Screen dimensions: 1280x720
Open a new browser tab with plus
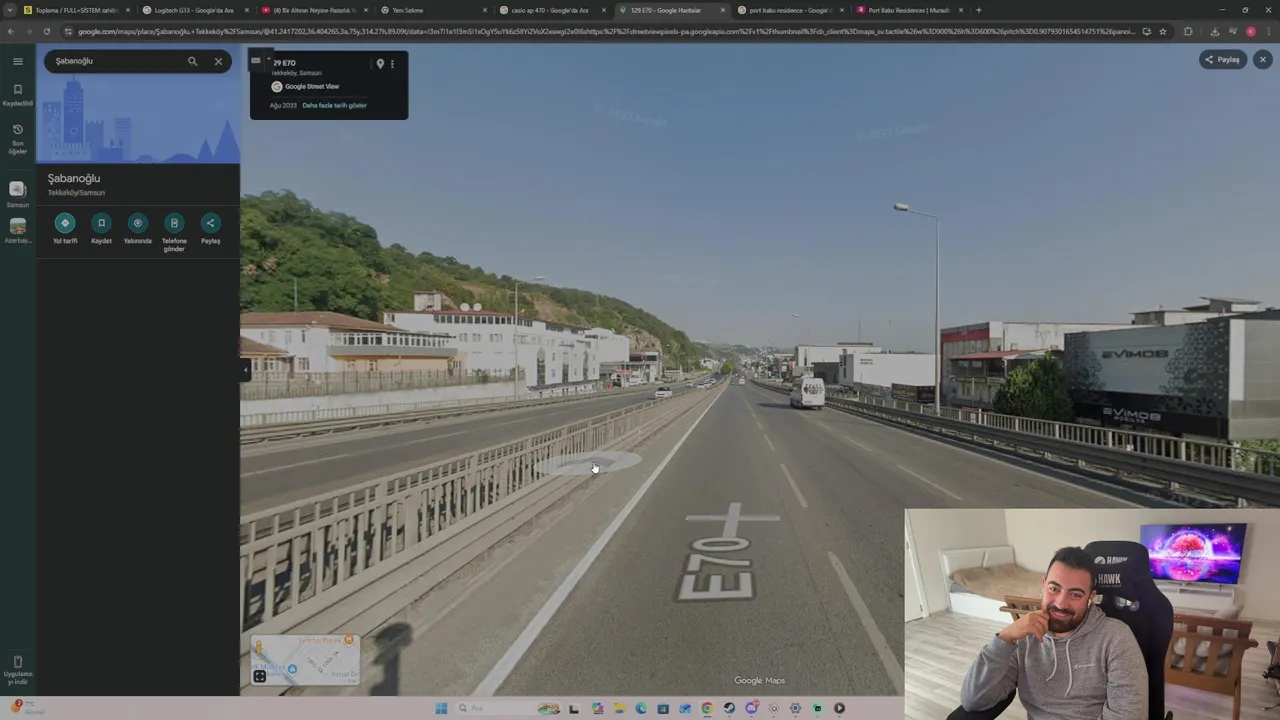[978, 10]
